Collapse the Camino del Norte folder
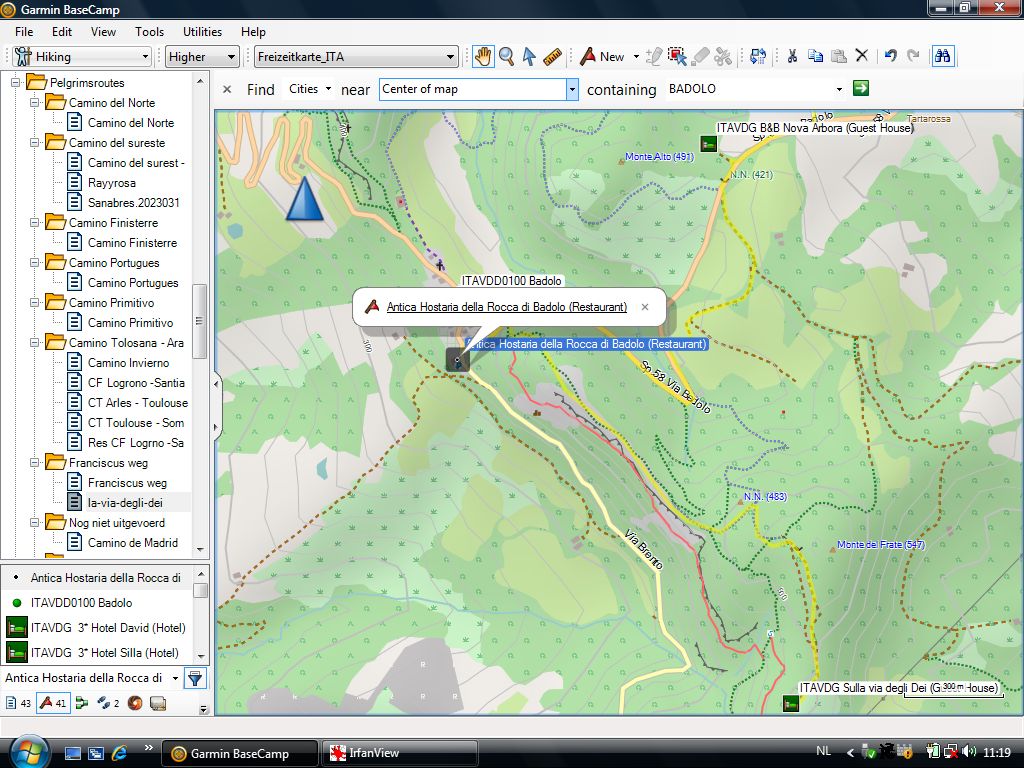Image resolution: width=1024 pixels, height=768 pixels. [x=35, y=103]
